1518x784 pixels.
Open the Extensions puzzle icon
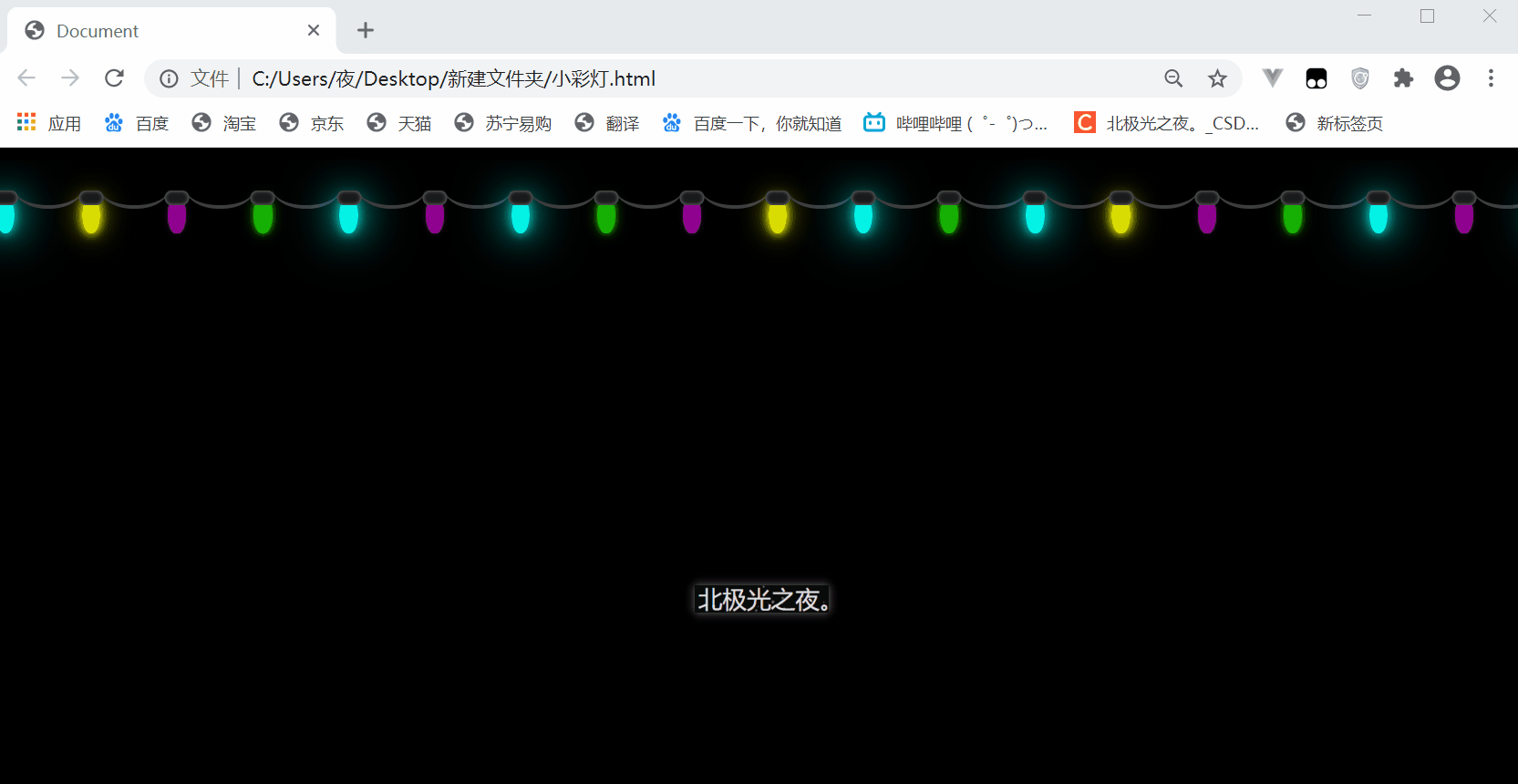1404,78
